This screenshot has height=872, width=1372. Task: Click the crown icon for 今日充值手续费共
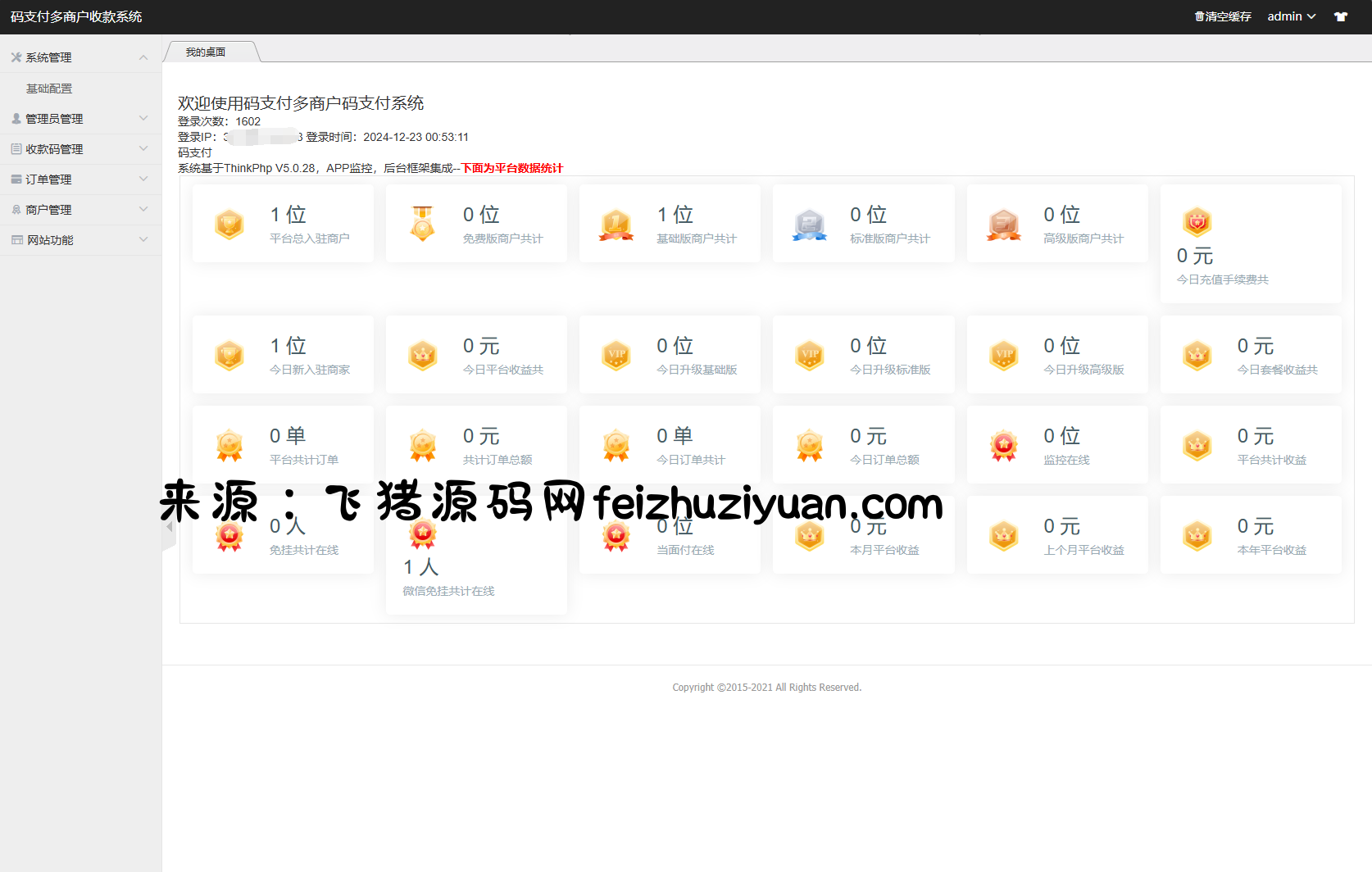coord(1197,221)
